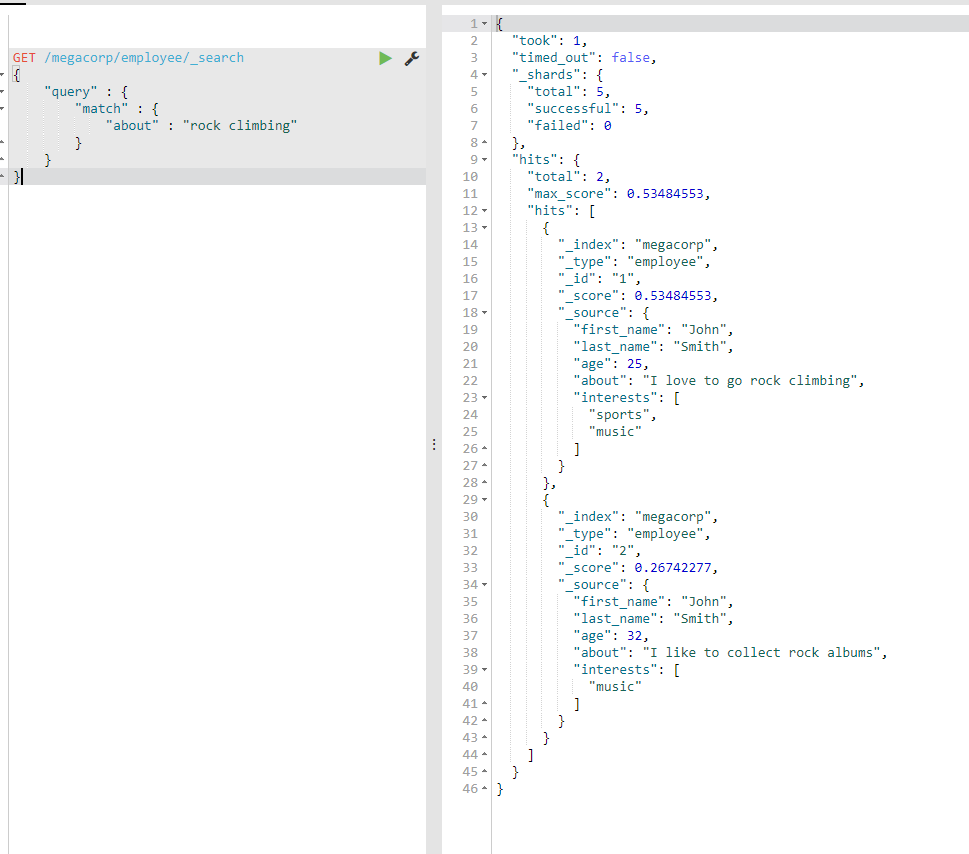969x854 pixels.
Task: Toggle fold marker at line 46
Action: pyautogui.click(x=484, y=788)
